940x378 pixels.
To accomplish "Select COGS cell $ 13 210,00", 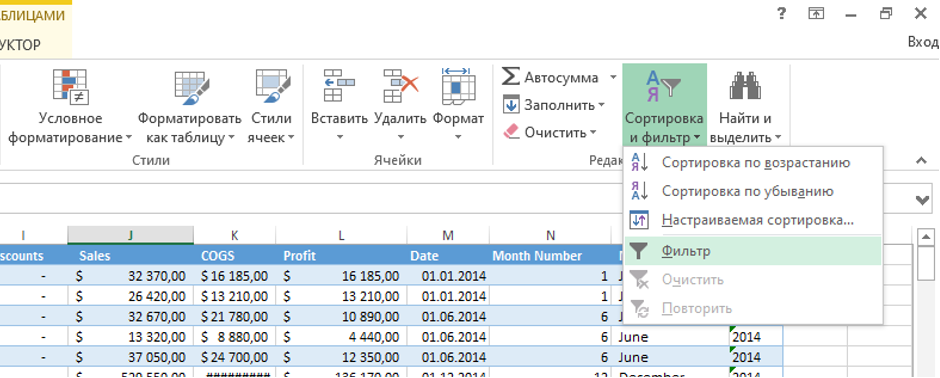I will 234,296.
